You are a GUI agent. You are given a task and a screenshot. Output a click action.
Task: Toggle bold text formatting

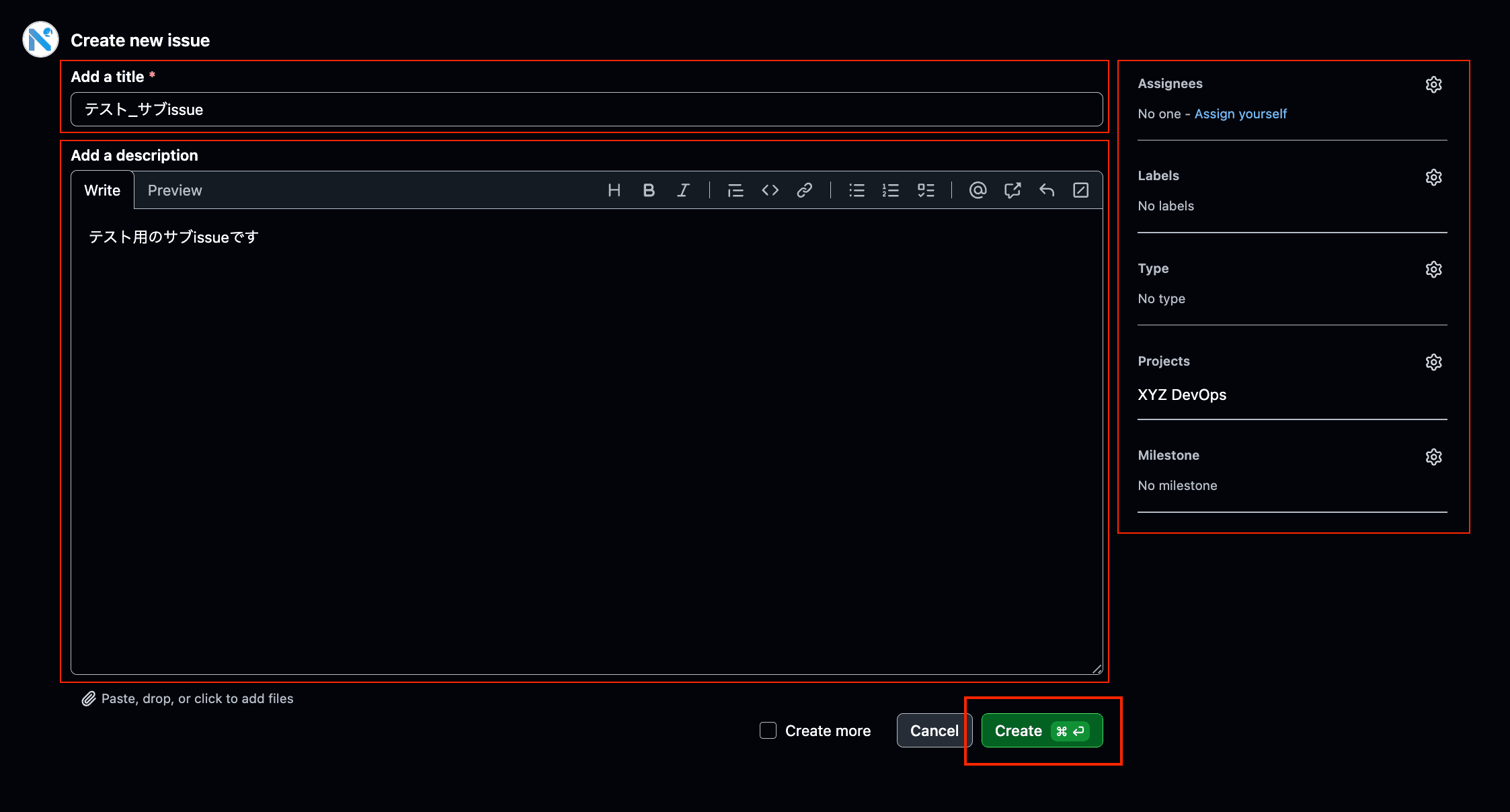tap(649, 190)
